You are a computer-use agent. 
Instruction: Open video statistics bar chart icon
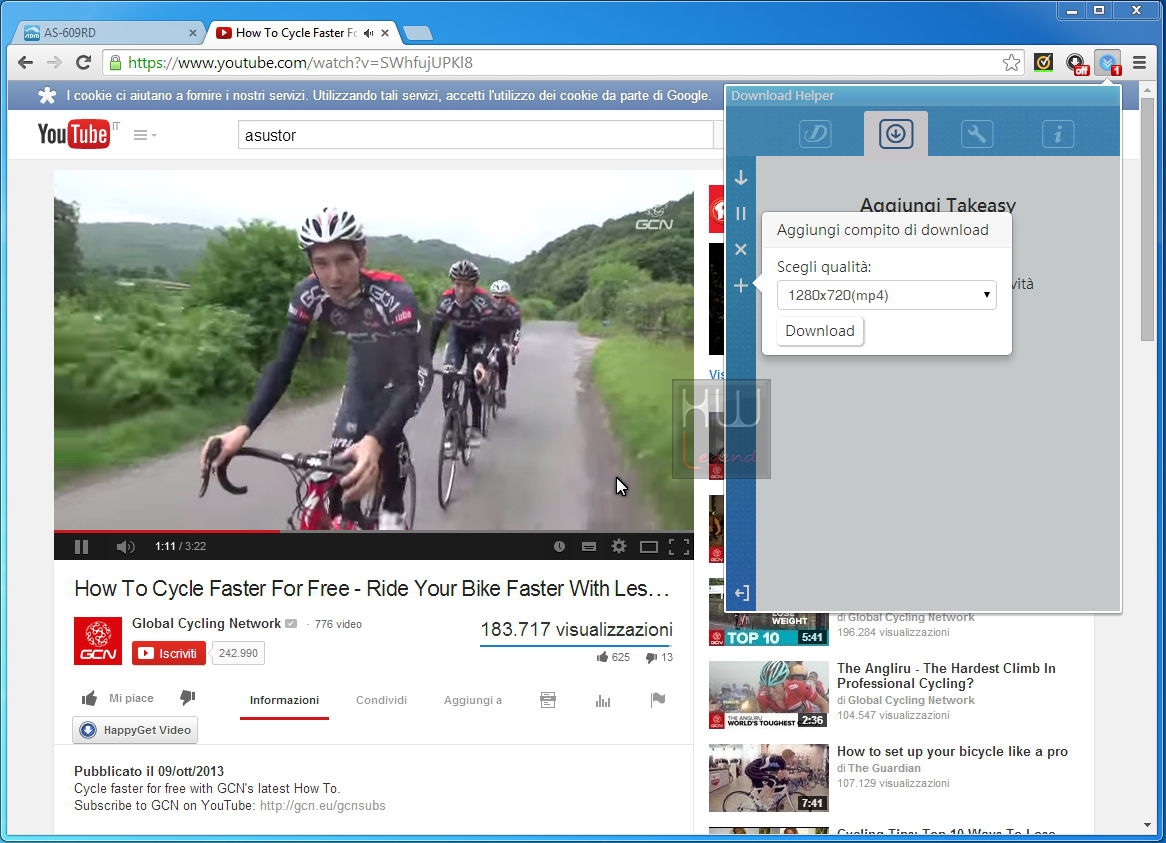603,700
